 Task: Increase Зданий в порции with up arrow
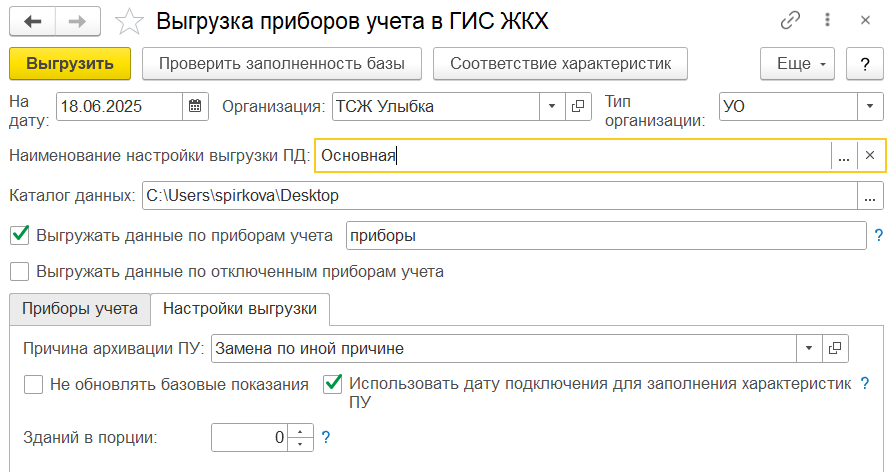(300, 432)
